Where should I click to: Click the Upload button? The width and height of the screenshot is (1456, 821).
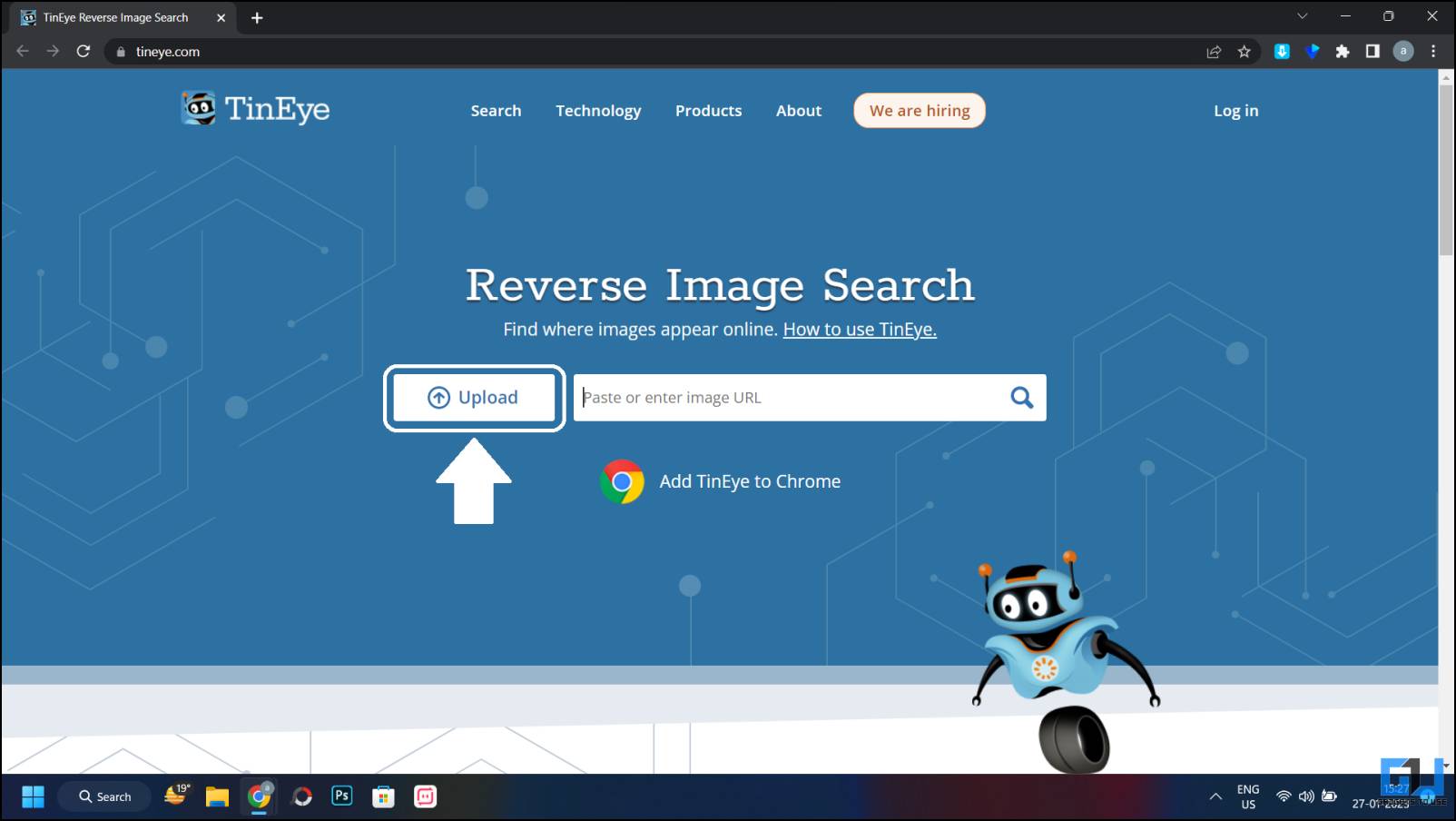coord(474,398)
